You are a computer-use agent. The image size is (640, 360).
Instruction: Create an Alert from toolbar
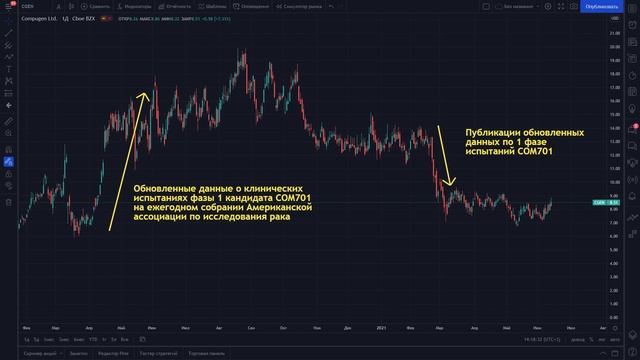coord(251,6)
